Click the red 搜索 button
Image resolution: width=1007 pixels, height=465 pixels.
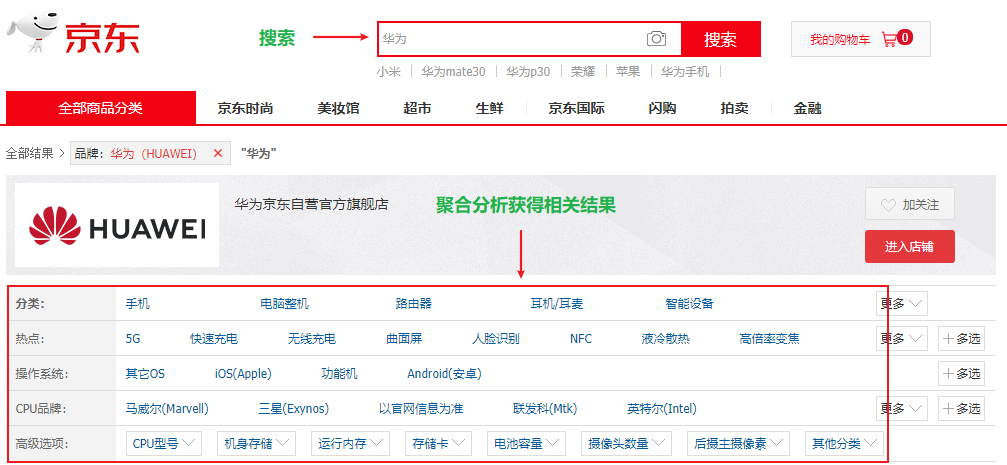tap(721, 39)
